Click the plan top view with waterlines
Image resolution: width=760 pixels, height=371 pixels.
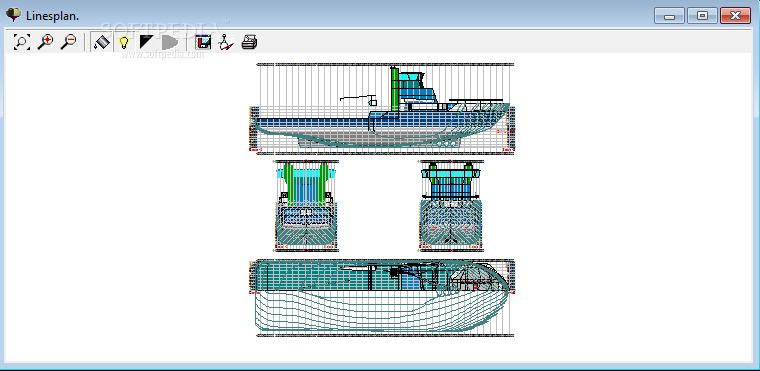[x=382, y=298]
